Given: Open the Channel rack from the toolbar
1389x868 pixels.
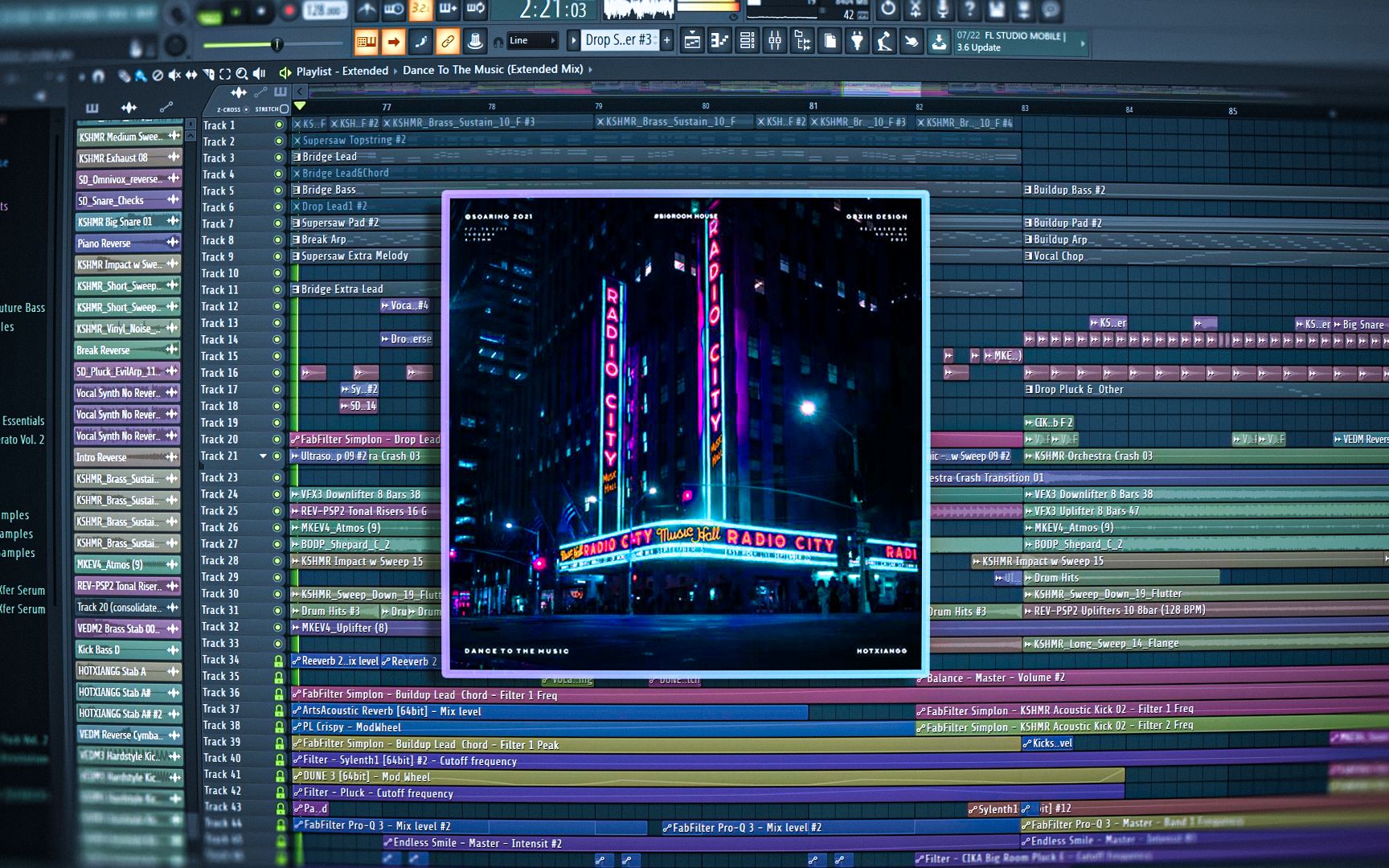Looking at the screenshot, I should [x=748, y=40].
